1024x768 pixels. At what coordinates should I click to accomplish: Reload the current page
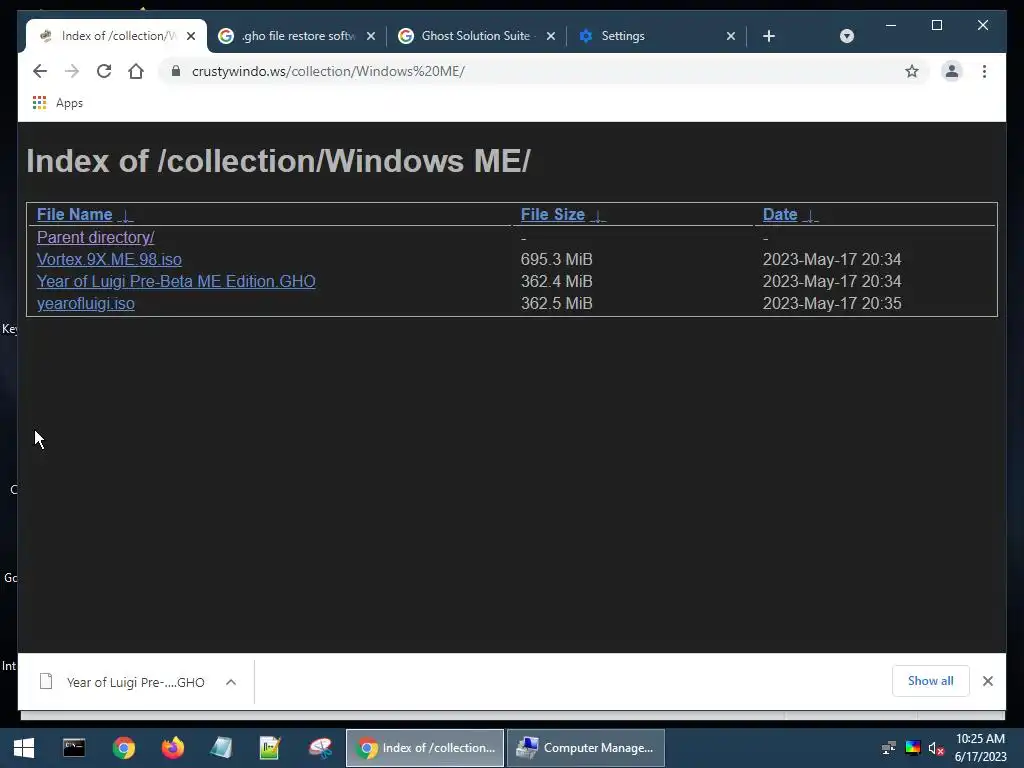(104, 71)
